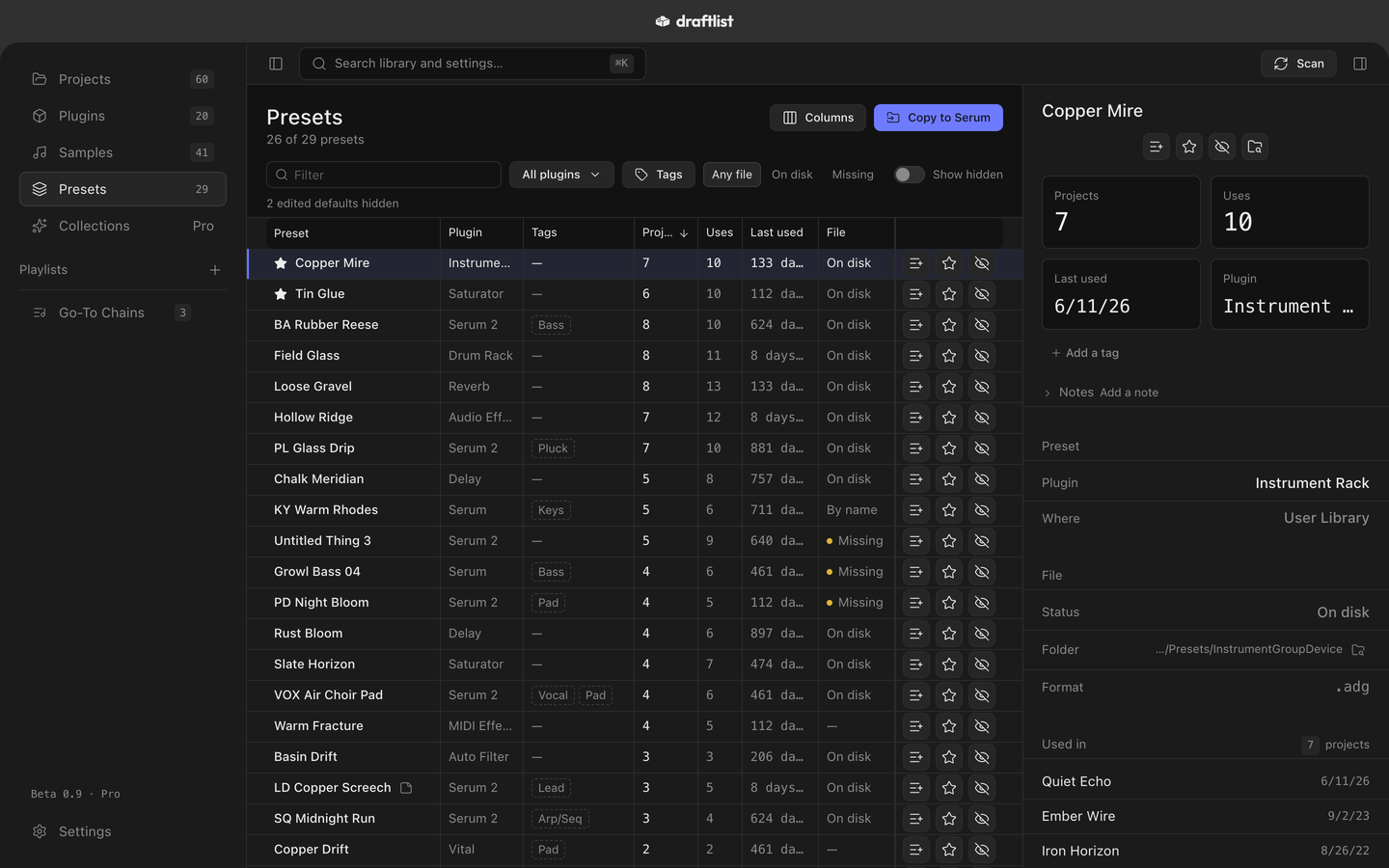Click the Copy to Serum button

(939, 118)
